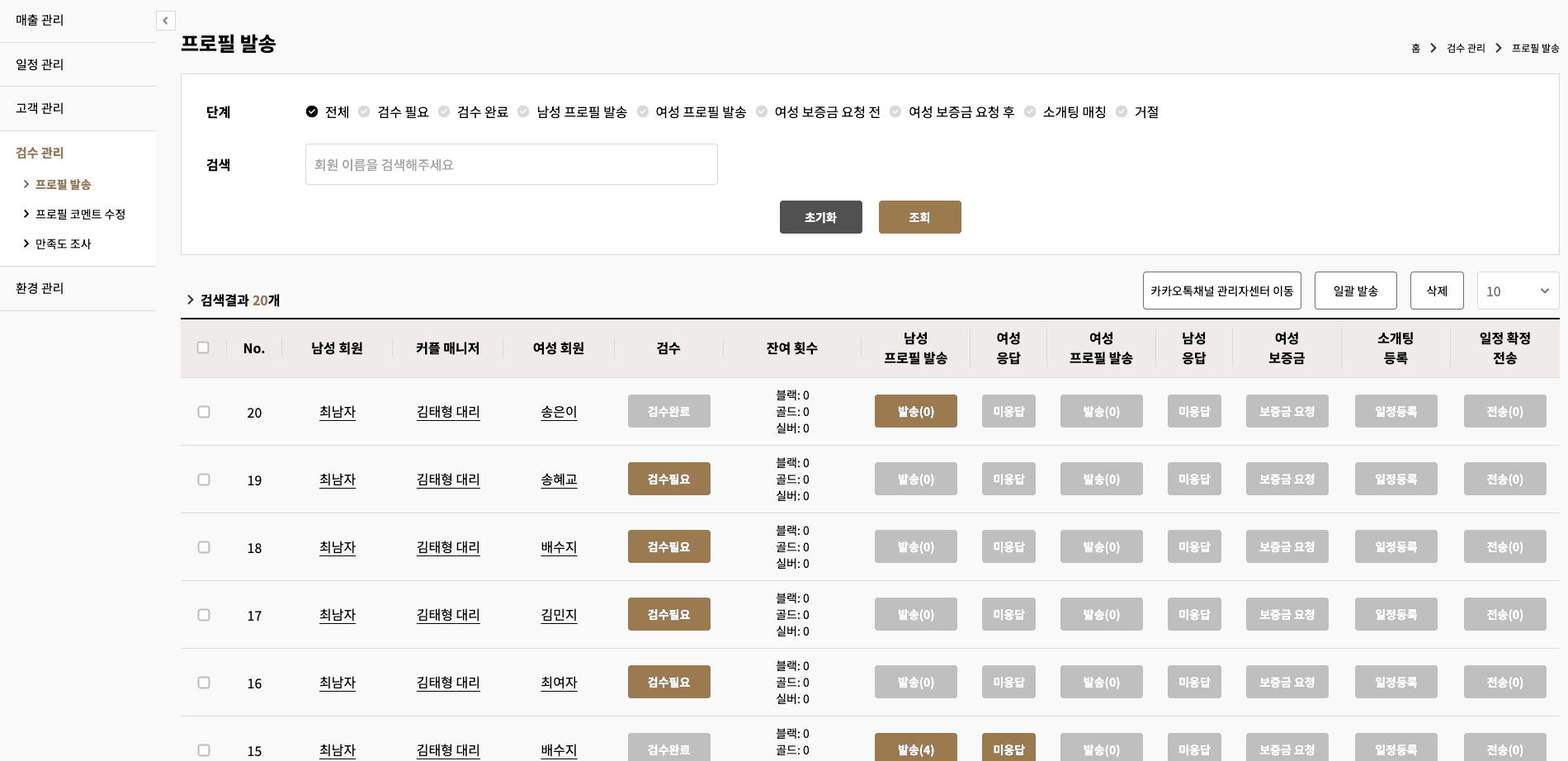Open 김태형 대리 manager link in row 19
This screenshot has width=1568, height=761.
(448, 480)
